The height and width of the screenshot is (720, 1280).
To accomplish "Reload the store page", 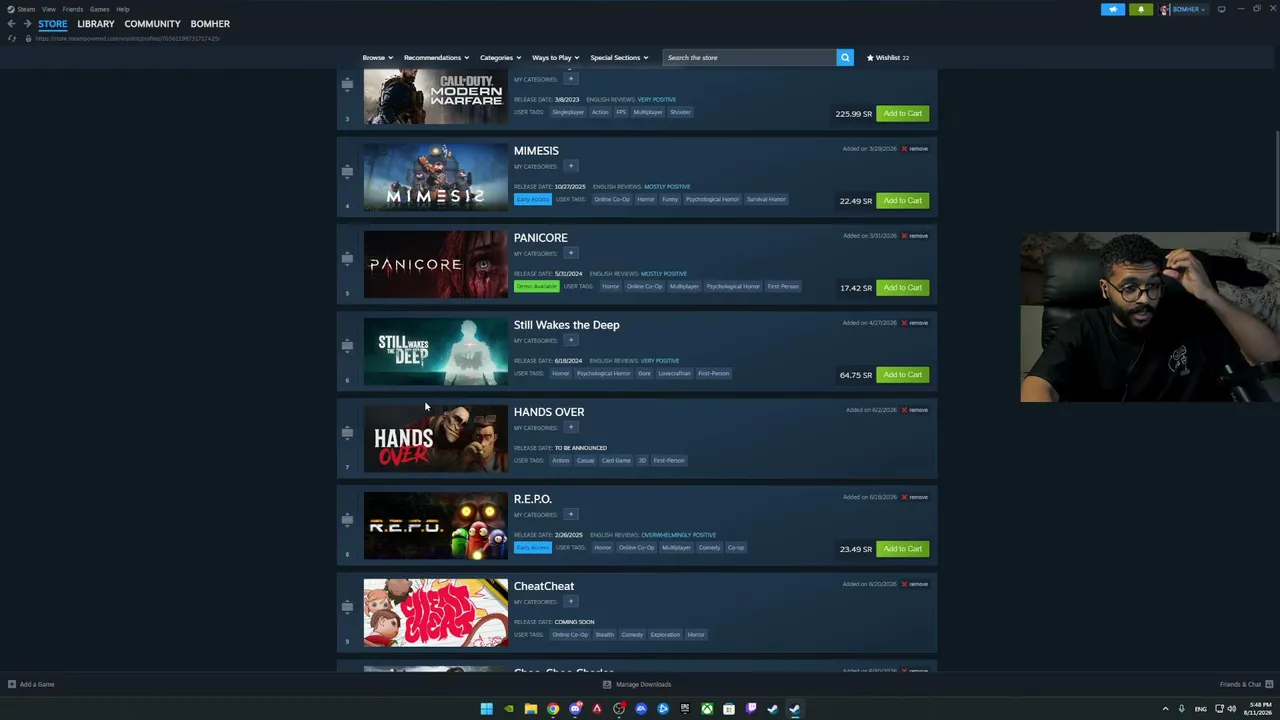I will tap(11, 38).
